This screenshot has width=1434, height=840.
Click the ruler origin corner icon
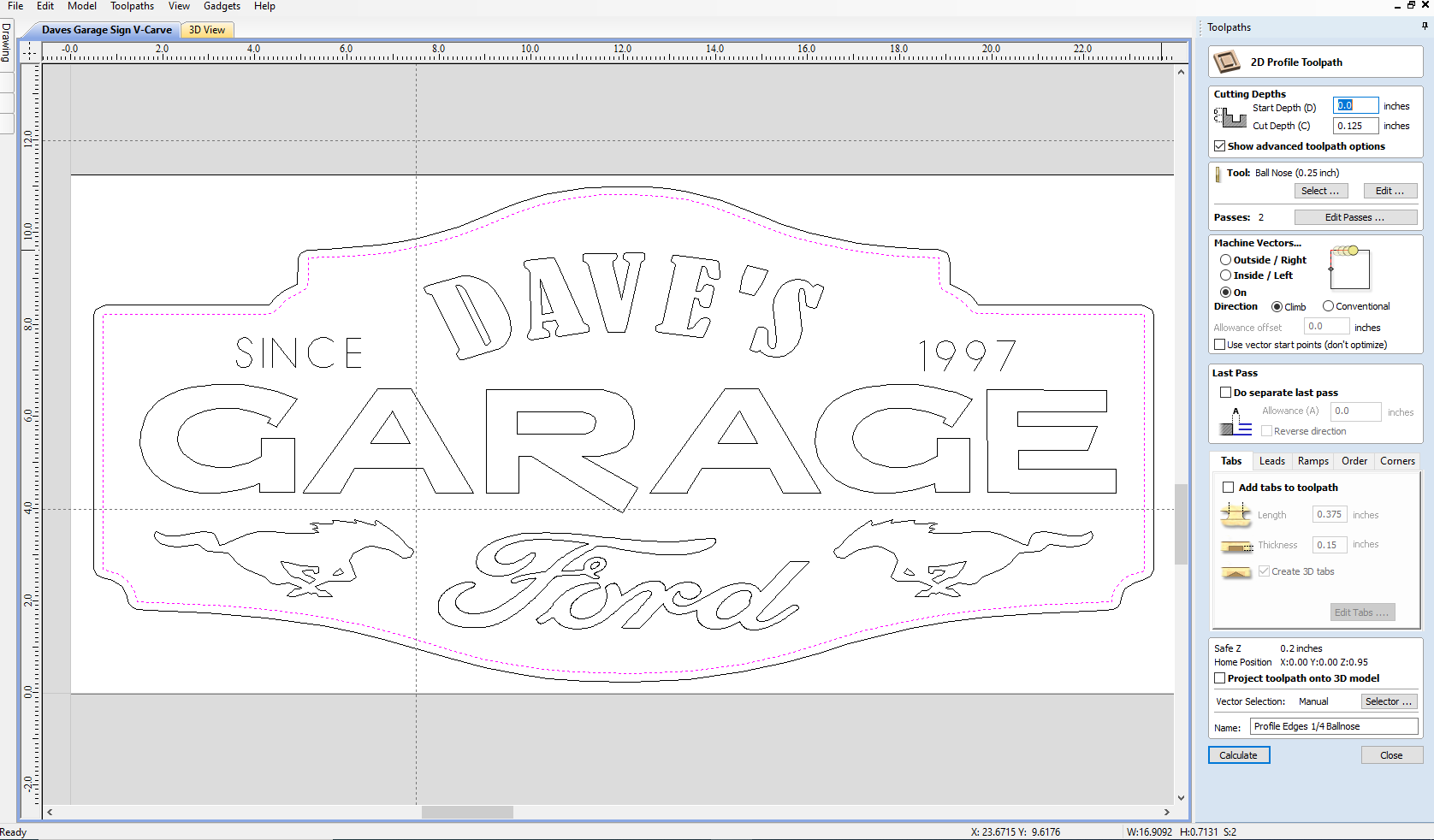[30, 52]
